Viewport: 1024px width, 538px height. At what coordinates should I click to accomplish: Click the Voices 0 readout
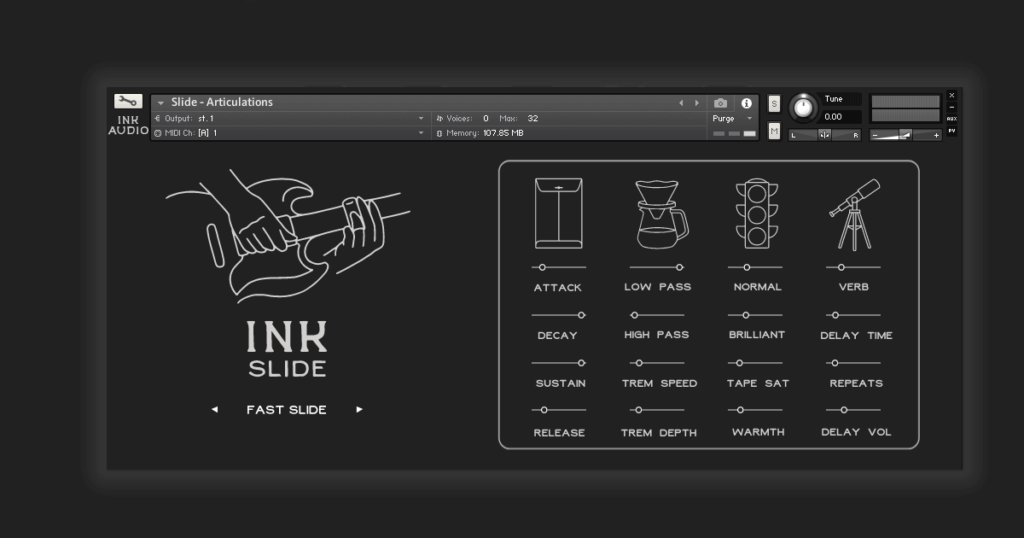[x=462, y=118]
